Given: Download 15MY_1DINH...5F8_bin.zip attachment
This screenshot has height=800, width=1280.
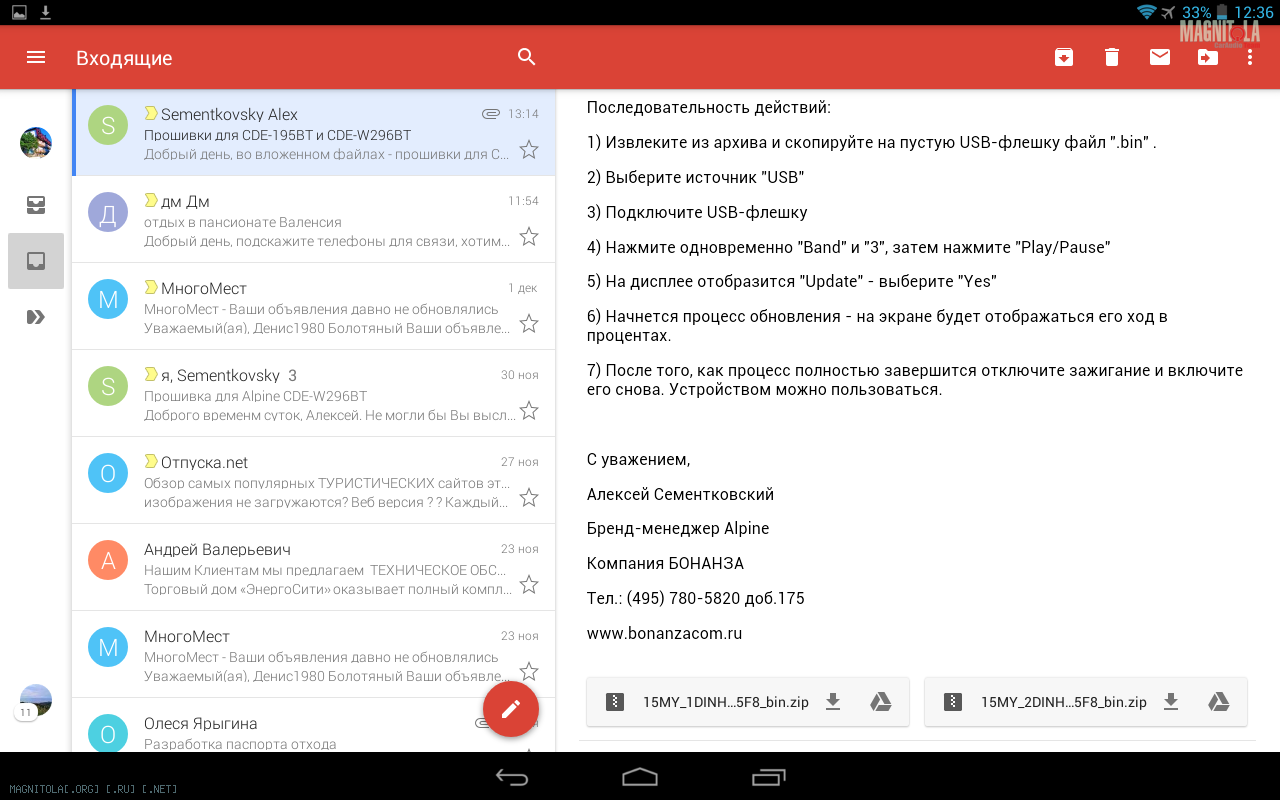Looking at the screenshot, I should click(x=833, y=702).
